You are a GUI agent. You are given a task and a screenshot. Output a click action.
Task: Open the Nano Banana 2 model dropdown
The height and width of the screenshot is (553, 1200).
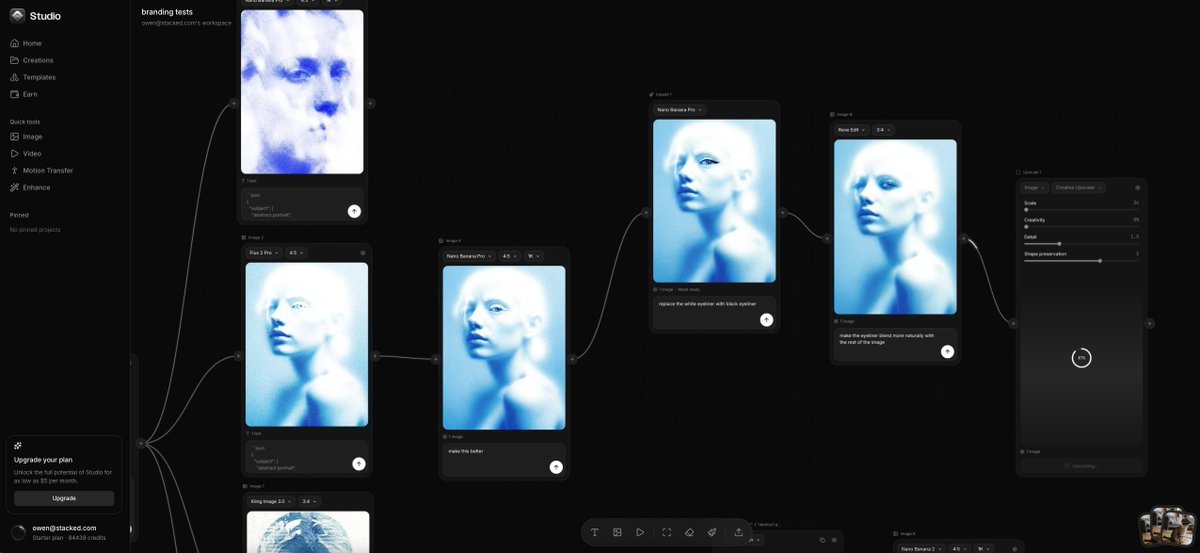pyautogui.click(x=921, y=549)
